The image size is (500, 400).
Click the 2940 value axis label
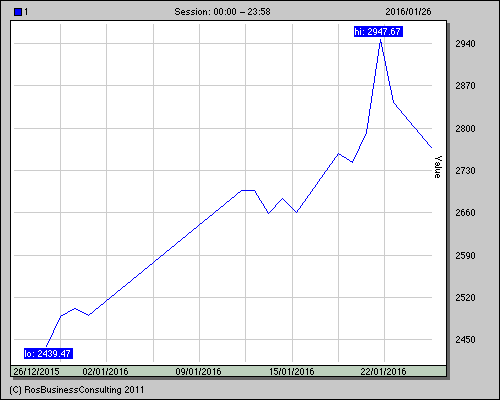pos(465,44)
